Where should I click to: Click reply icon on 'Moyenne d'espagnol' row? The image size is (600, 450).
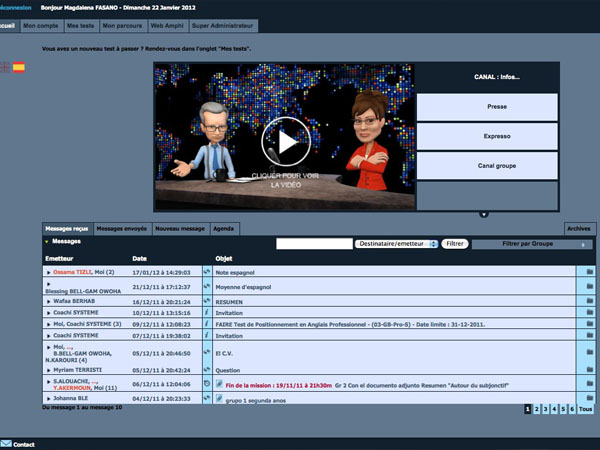[x=207, y=286]
